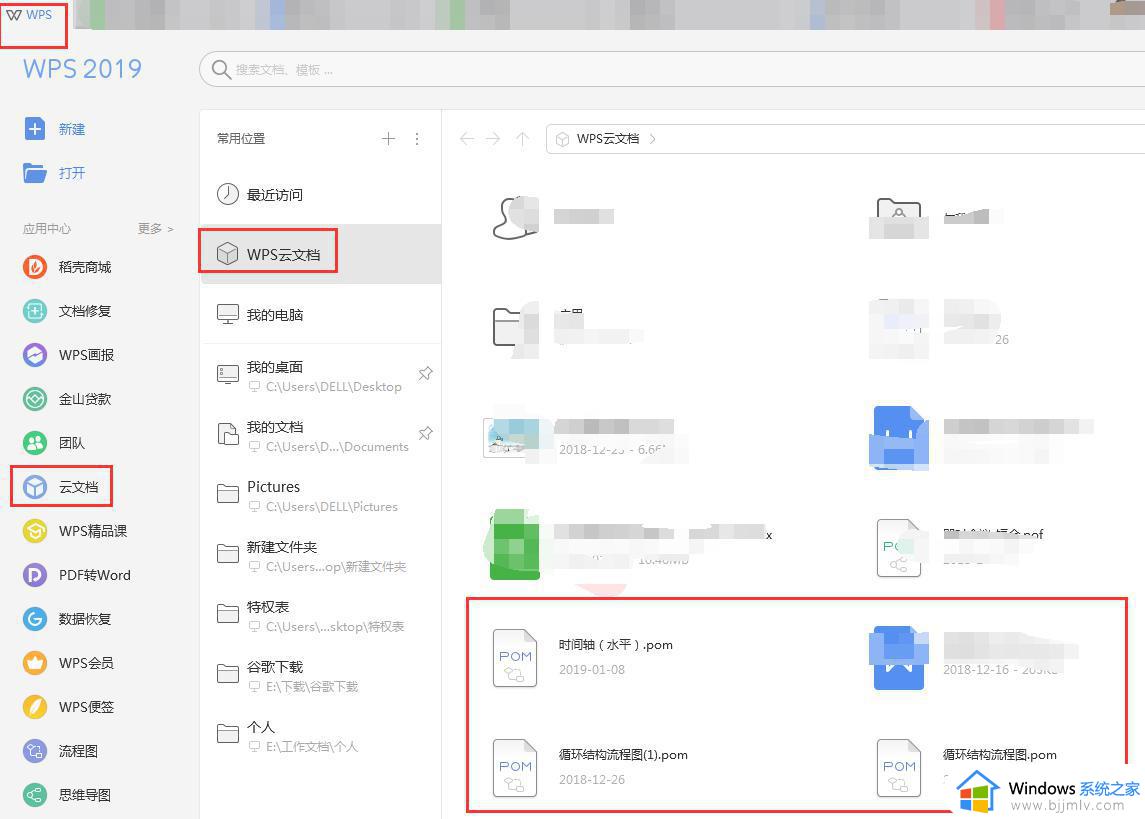Open the 团队 app

coord(54,443)
